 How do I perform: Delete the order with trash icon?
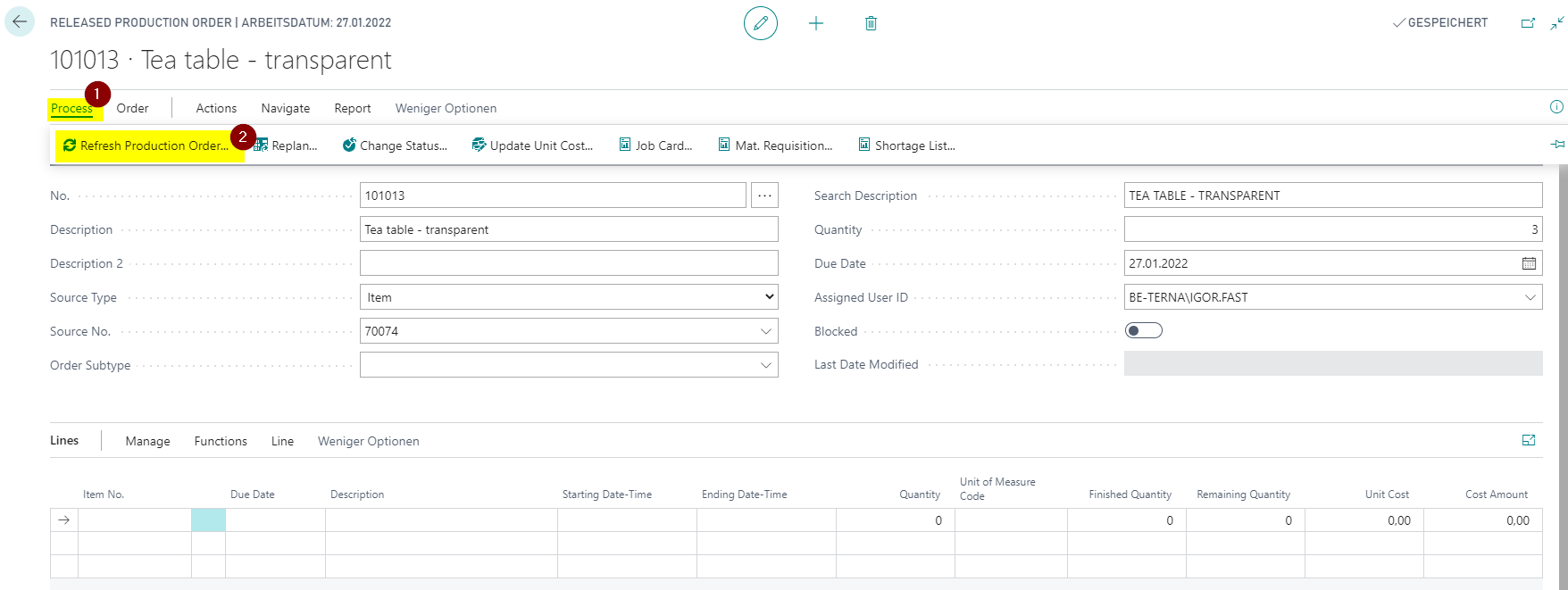871,23
